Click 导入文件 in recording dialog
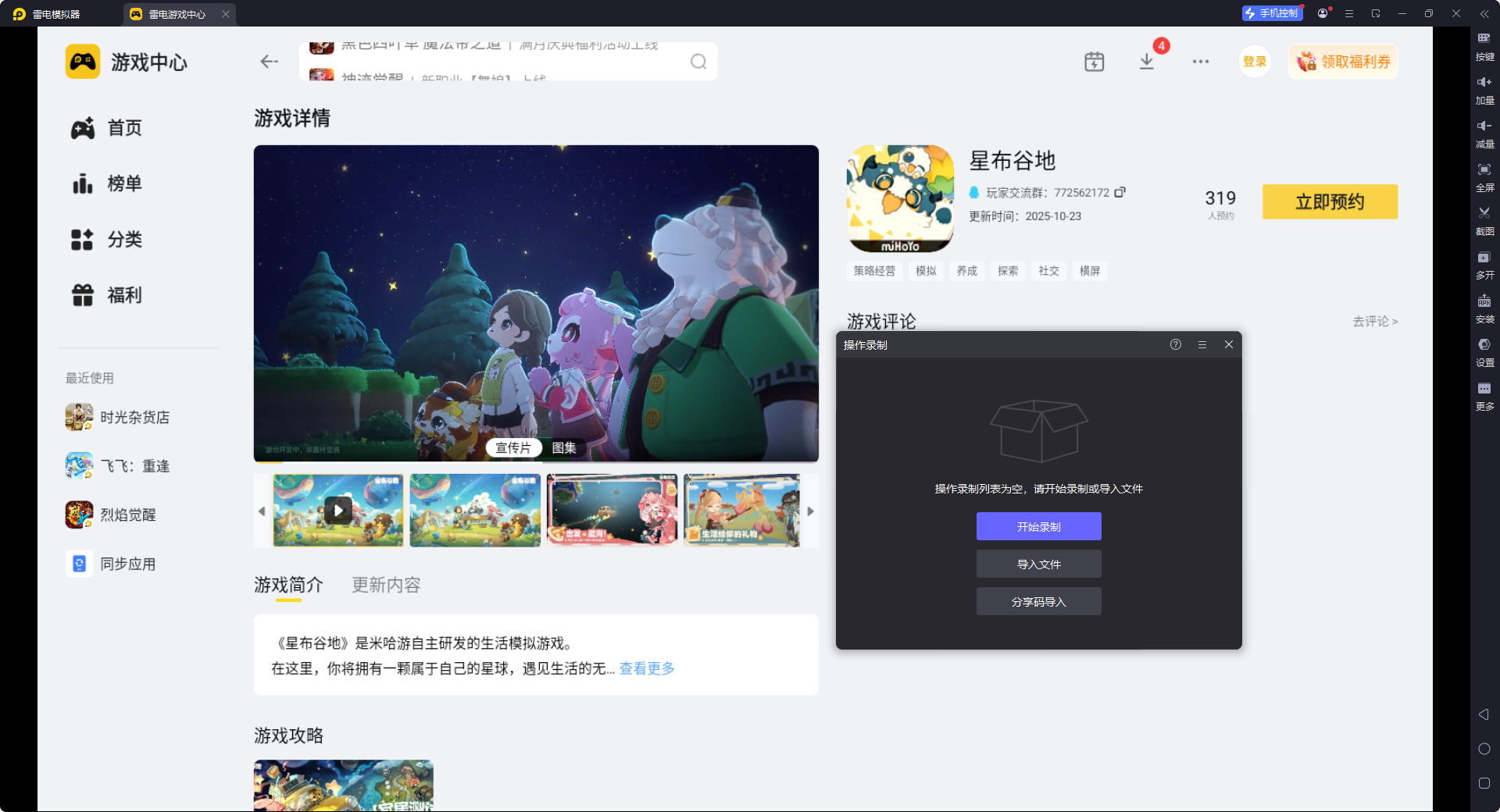The height and width of the screenshot is (812, 1500). point(1039,564)
